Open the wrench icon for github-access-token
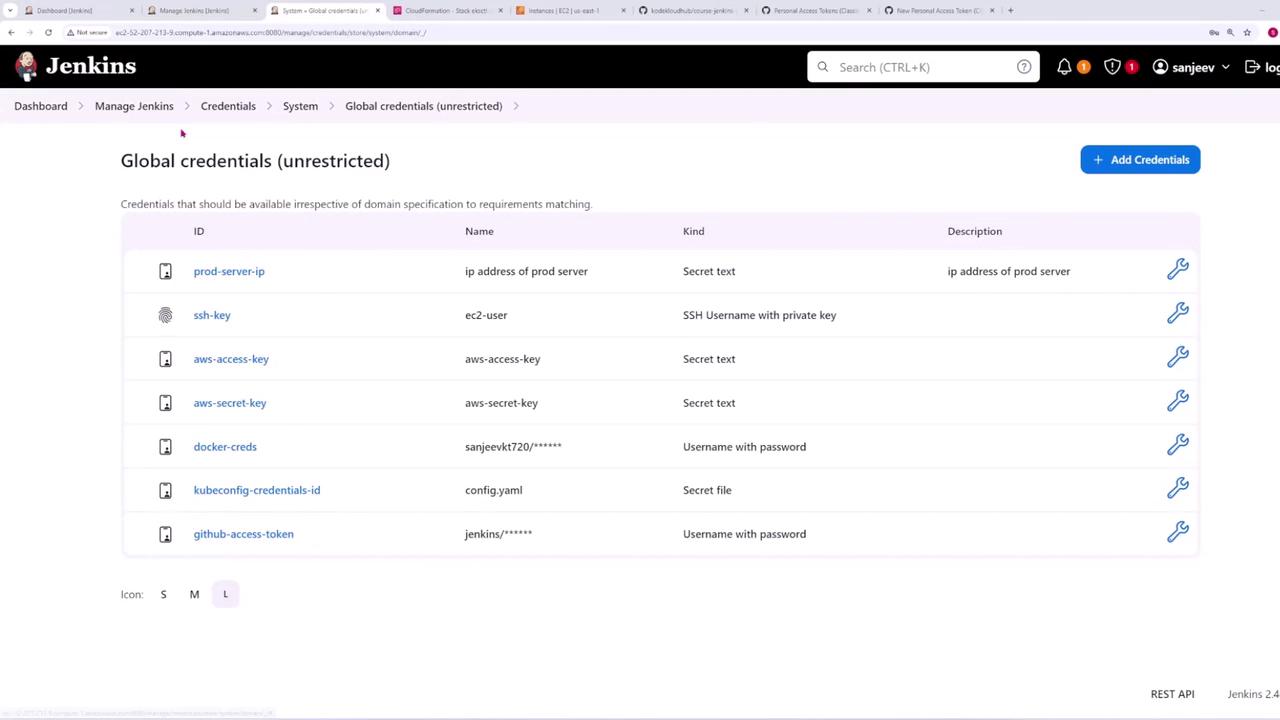The width and height of the screenshot is (1280, 720). 1177,533
